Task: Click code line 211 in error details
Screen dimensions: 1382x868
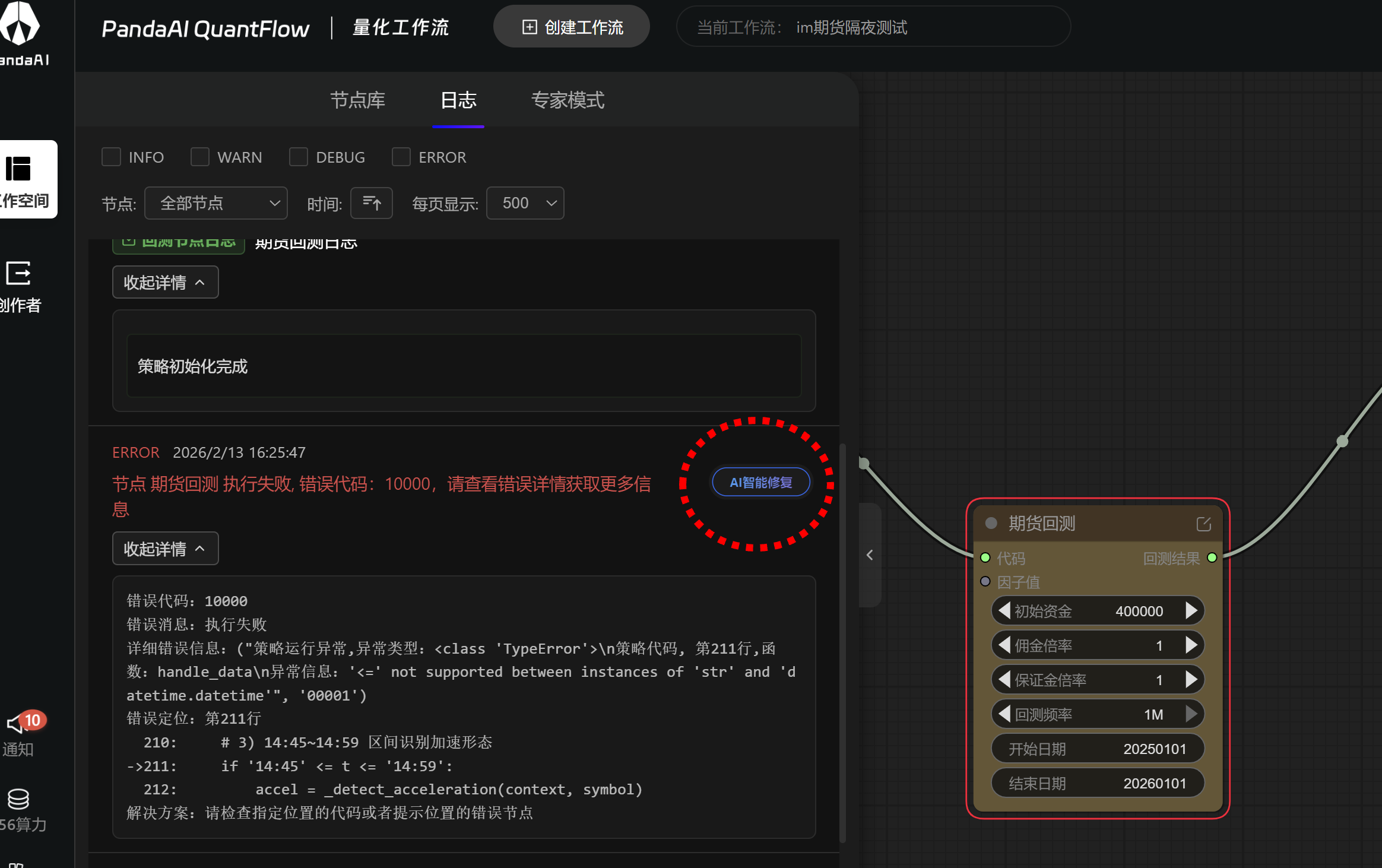Action: click(x=290, y=766)
